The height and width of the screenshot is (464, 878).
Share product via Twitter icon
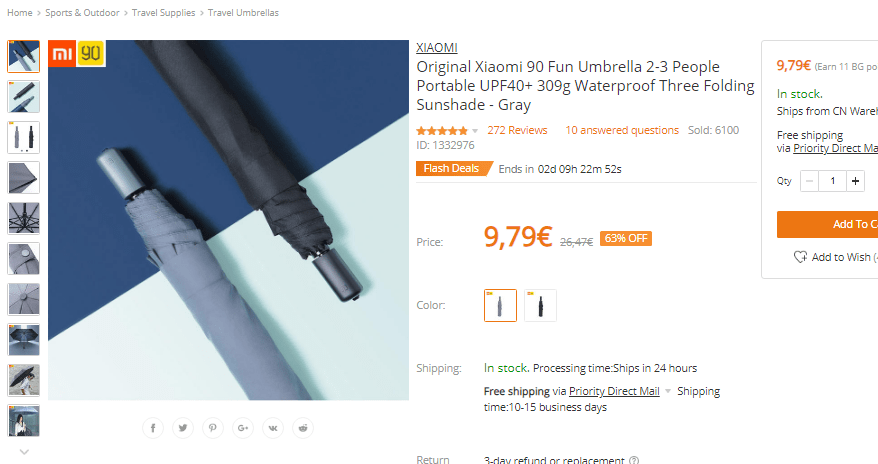pos(183,428)
